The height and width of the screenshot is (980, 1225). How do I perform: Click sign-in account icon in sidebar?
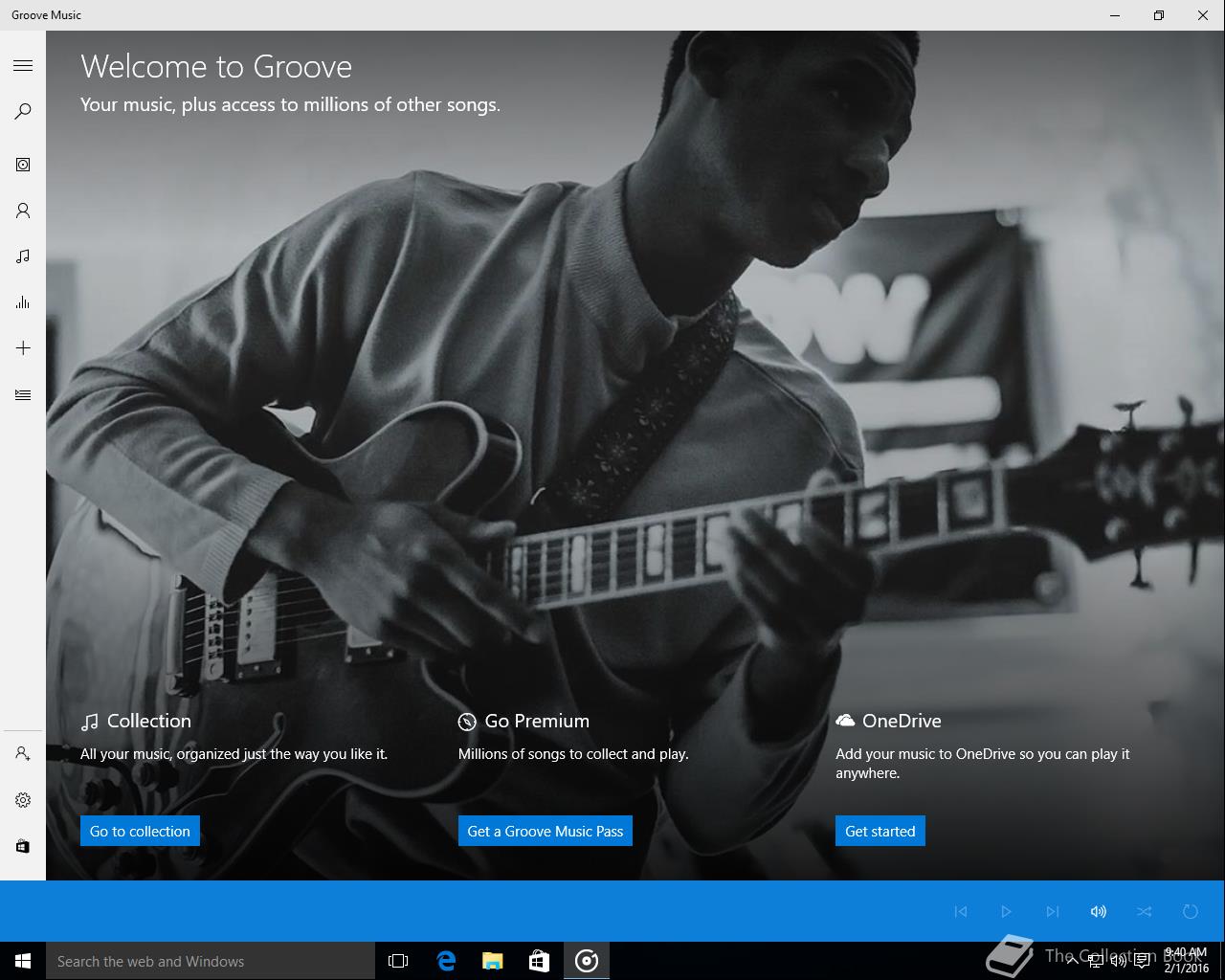[23, 754]
